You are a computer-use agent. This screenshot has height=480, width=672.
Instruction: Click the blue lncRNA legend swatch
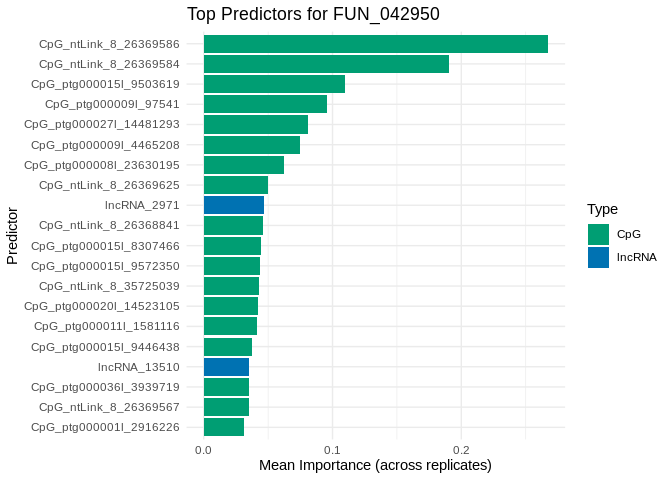598,257
